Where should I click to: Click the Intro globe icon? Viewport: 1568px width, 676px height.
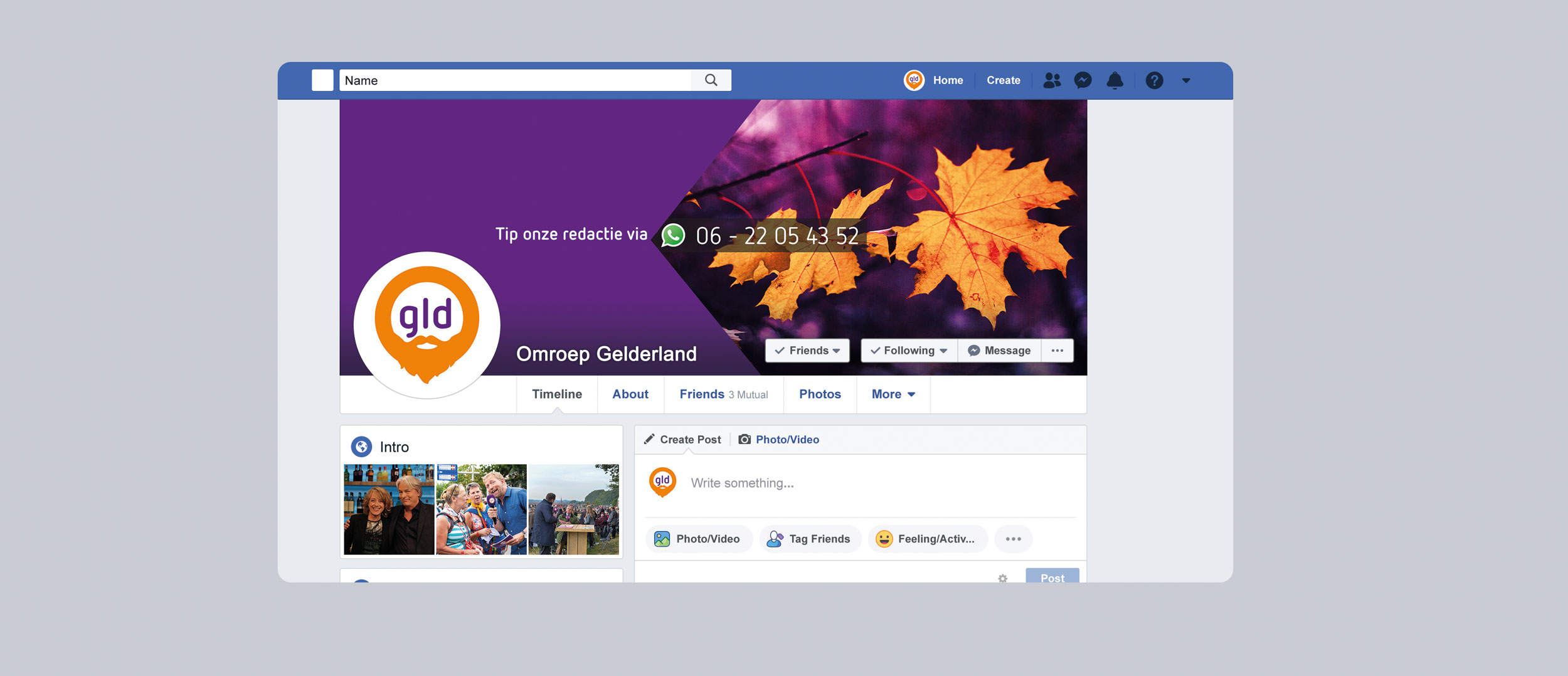coord(361,446)
